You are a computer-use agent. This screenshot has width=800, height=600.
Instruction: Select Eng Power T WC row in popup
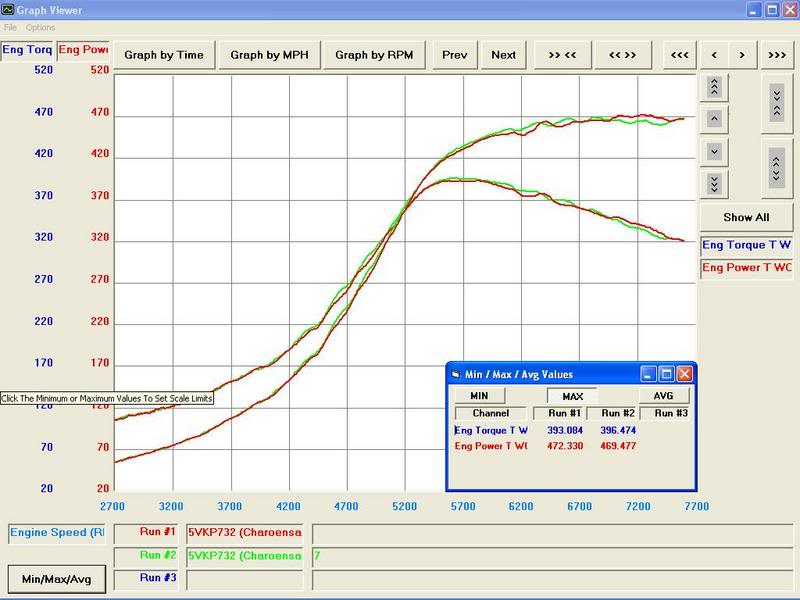point(491,446)
